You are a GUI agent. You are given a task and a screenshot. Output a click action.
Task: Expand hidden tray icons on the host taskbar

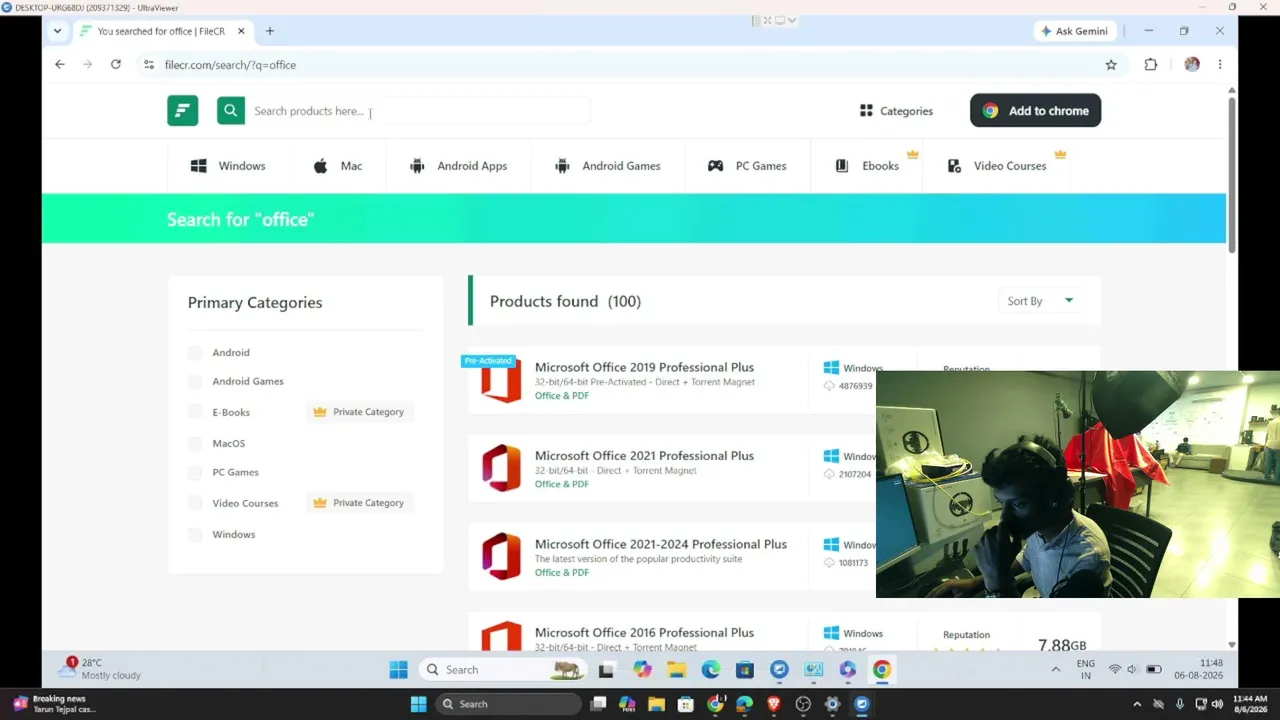click(x=1137, y=704)
